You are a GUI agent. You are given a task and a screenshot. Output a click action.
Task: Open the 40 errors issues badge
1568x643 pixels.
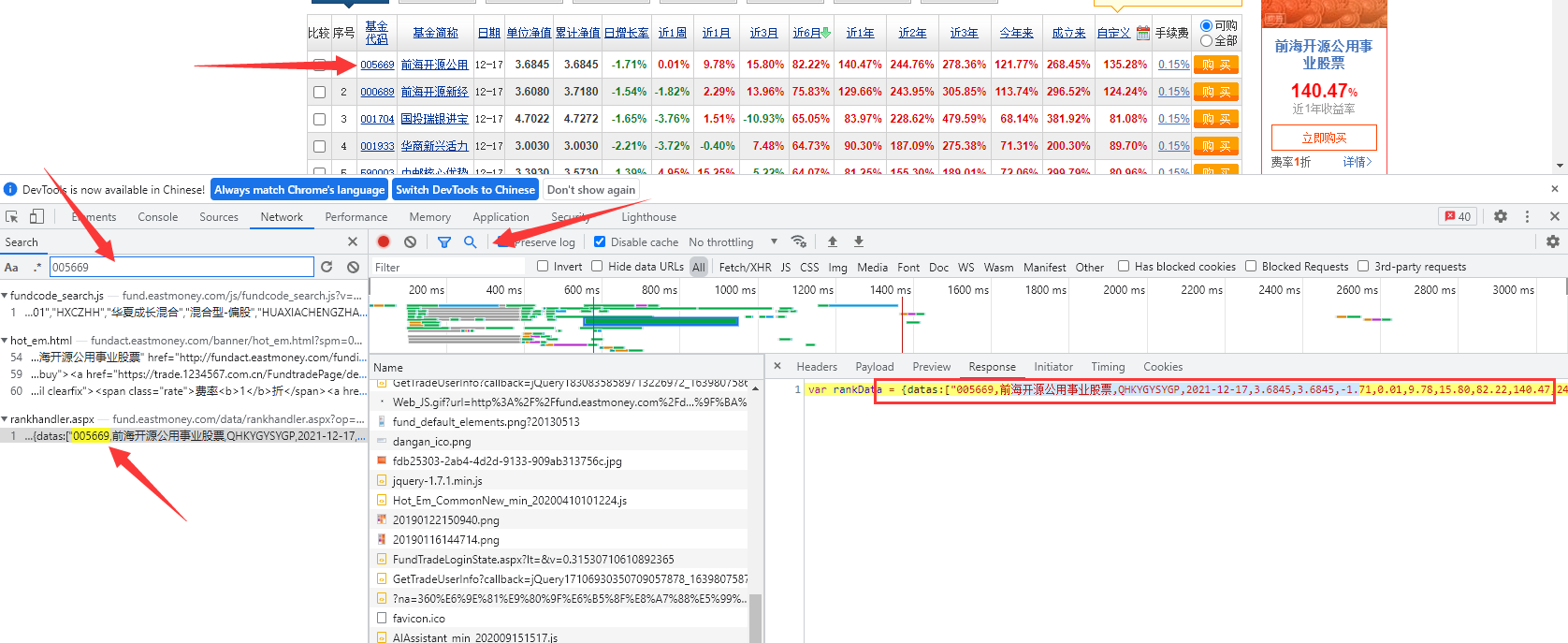[1458, 216]
